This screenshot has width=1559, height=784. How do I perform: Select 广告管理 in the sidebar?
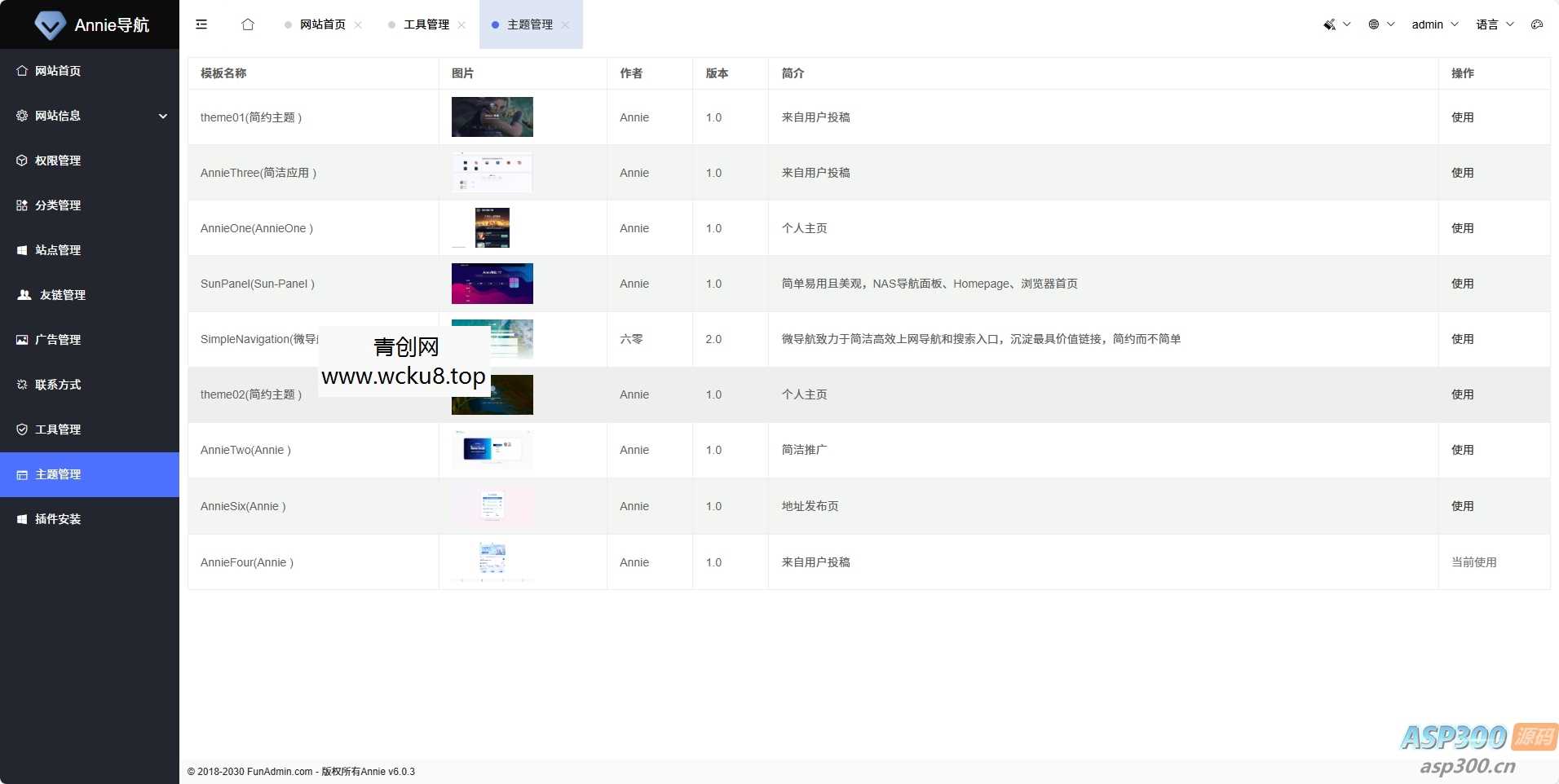[58, 340]
